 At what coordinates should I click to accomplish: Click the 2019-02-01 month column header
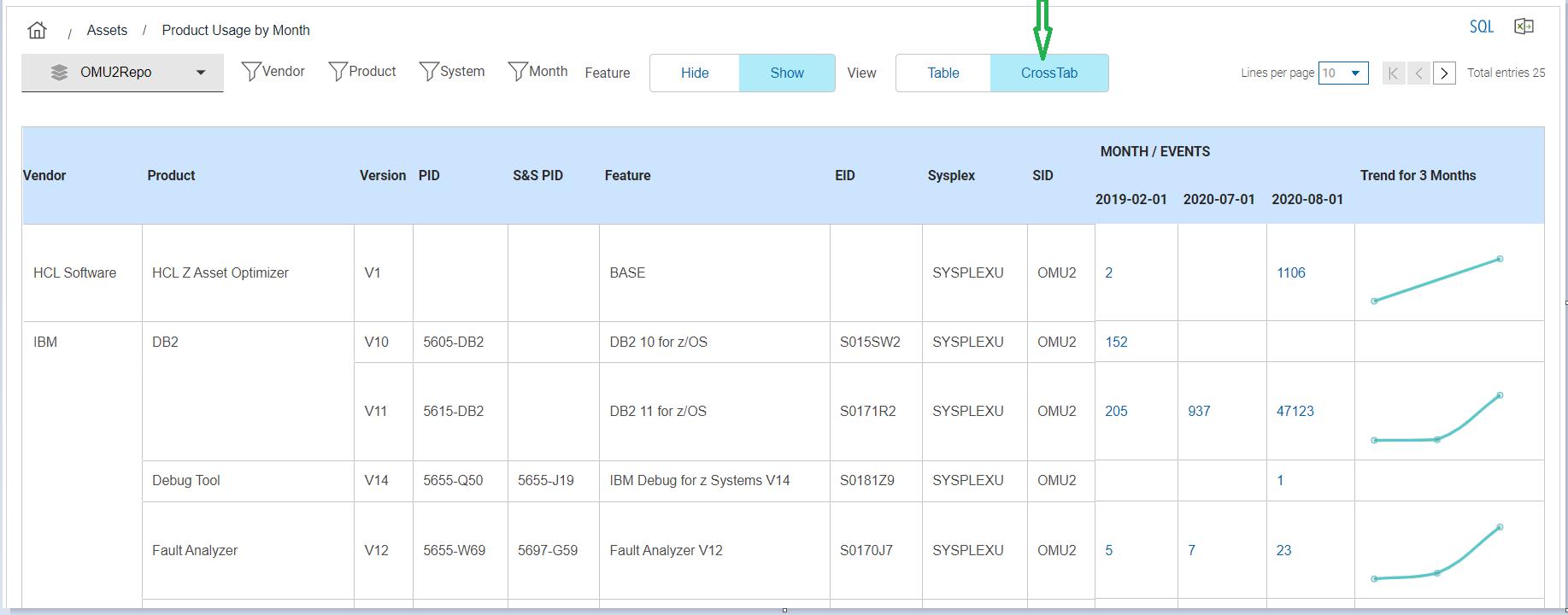pos(1131,200)
